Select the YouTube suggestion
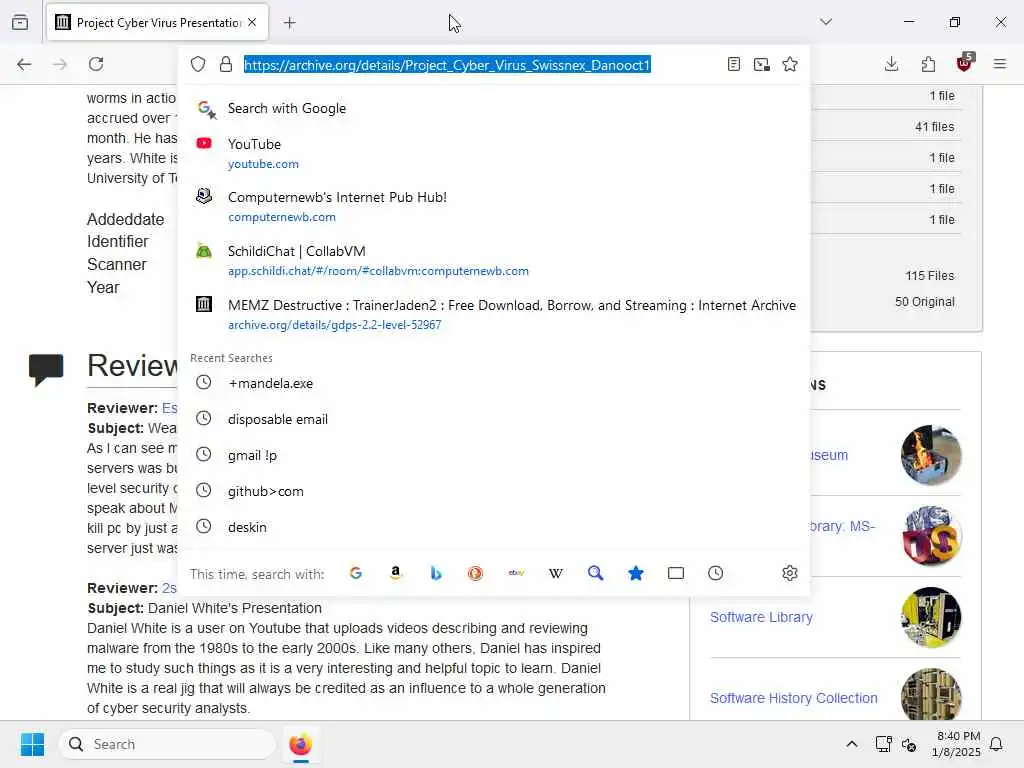Screen dimensions: 1024x768 (x=494, y=153)
